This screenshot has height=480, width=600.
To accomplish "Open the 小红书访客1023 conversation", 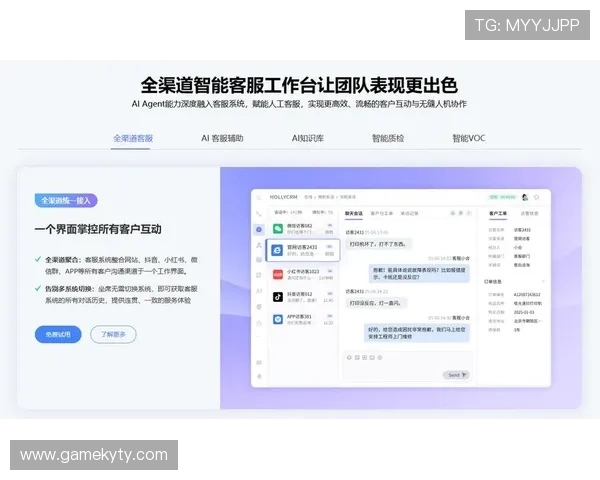I will (x=303, y=274).
